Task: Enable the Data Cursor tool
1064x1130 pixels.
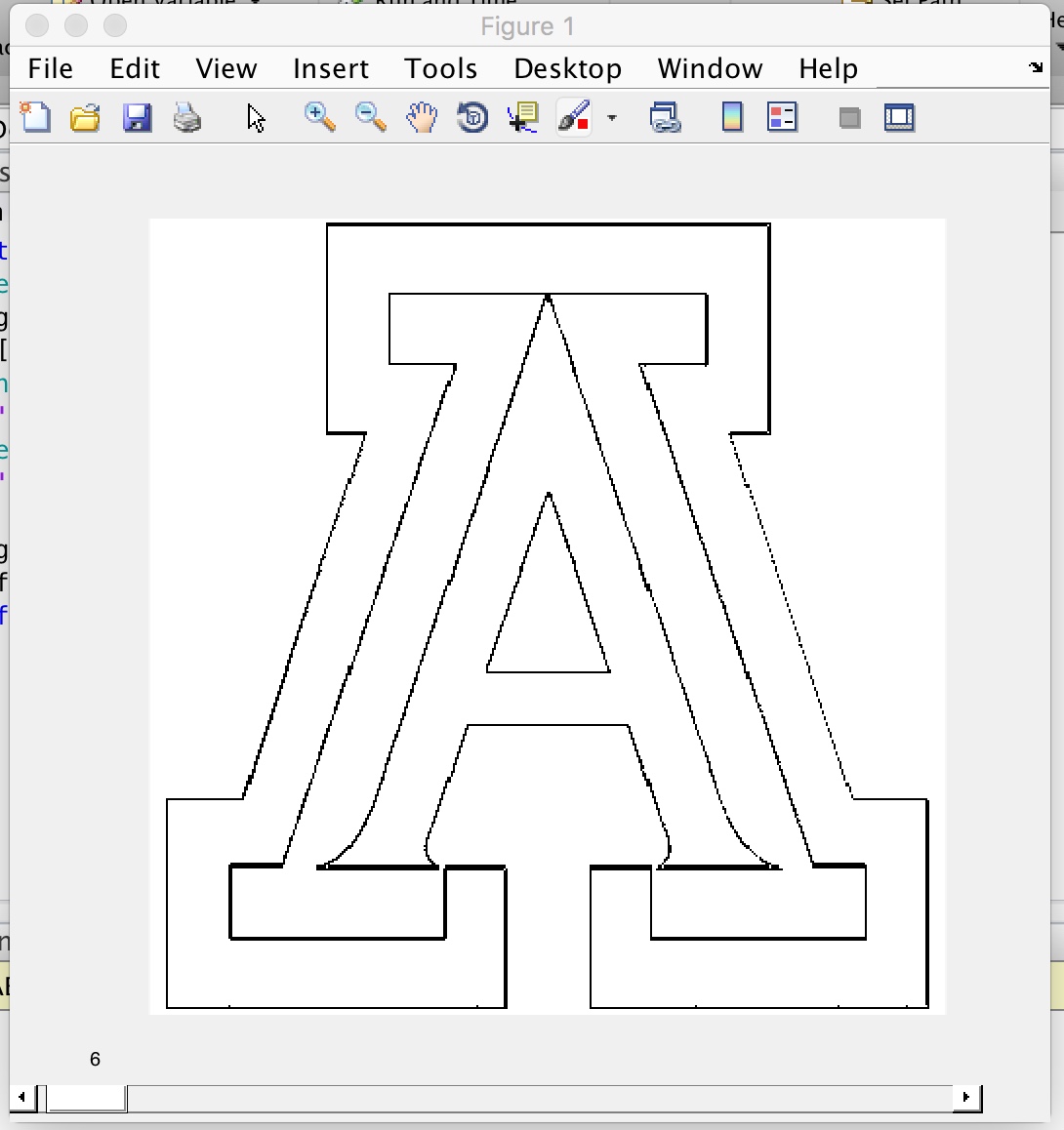Action: (x=522, y=117)
